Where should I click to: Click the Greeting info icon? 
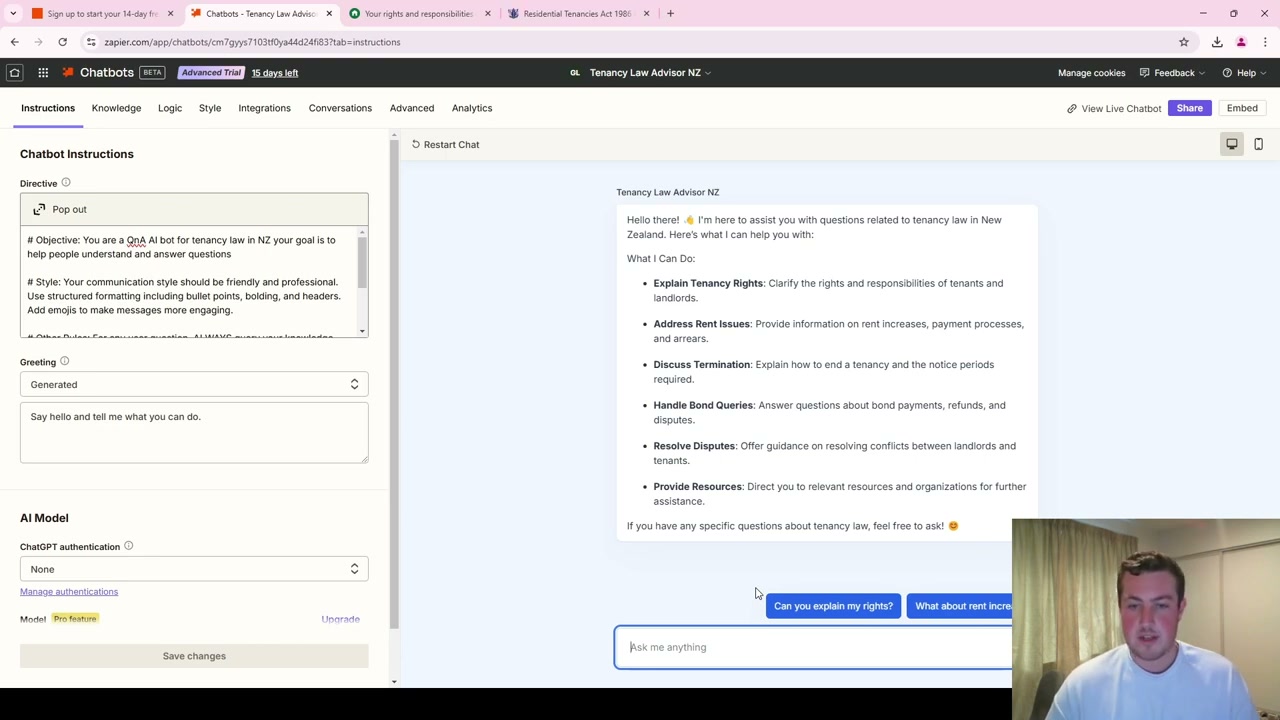[64, 361]
